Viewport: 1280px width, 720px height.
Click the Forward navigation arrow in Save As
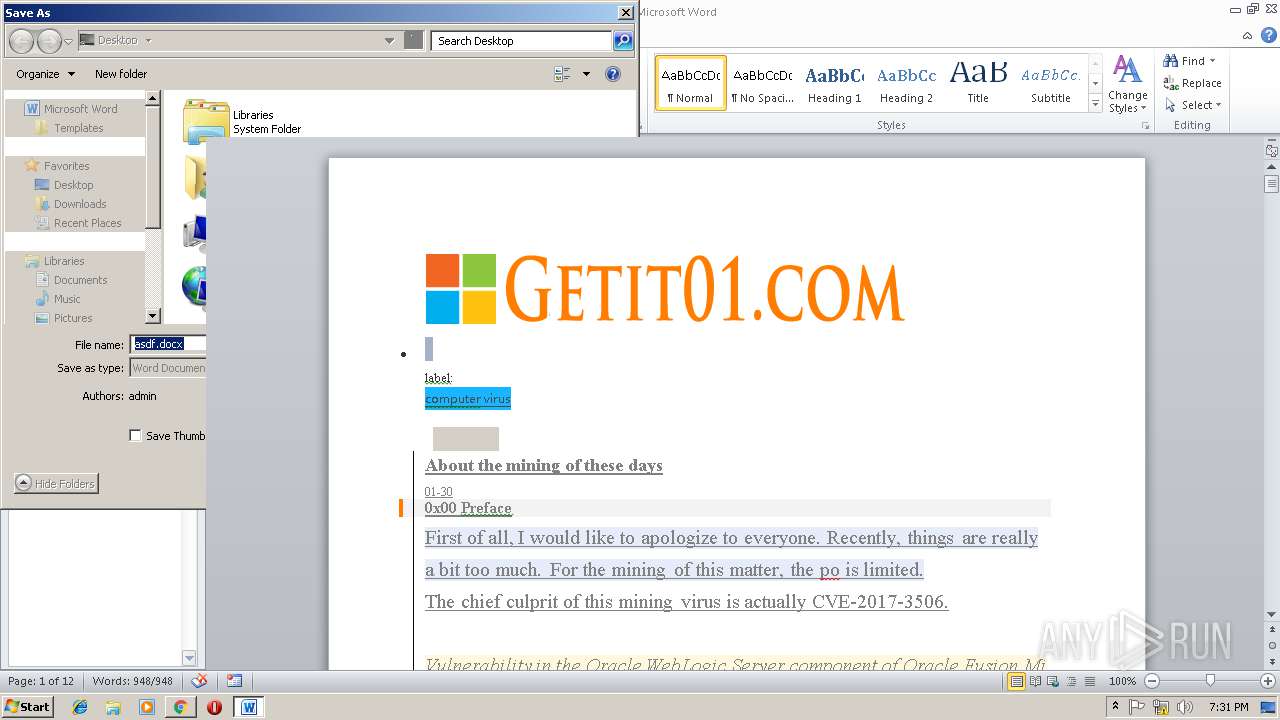point(48,41)
